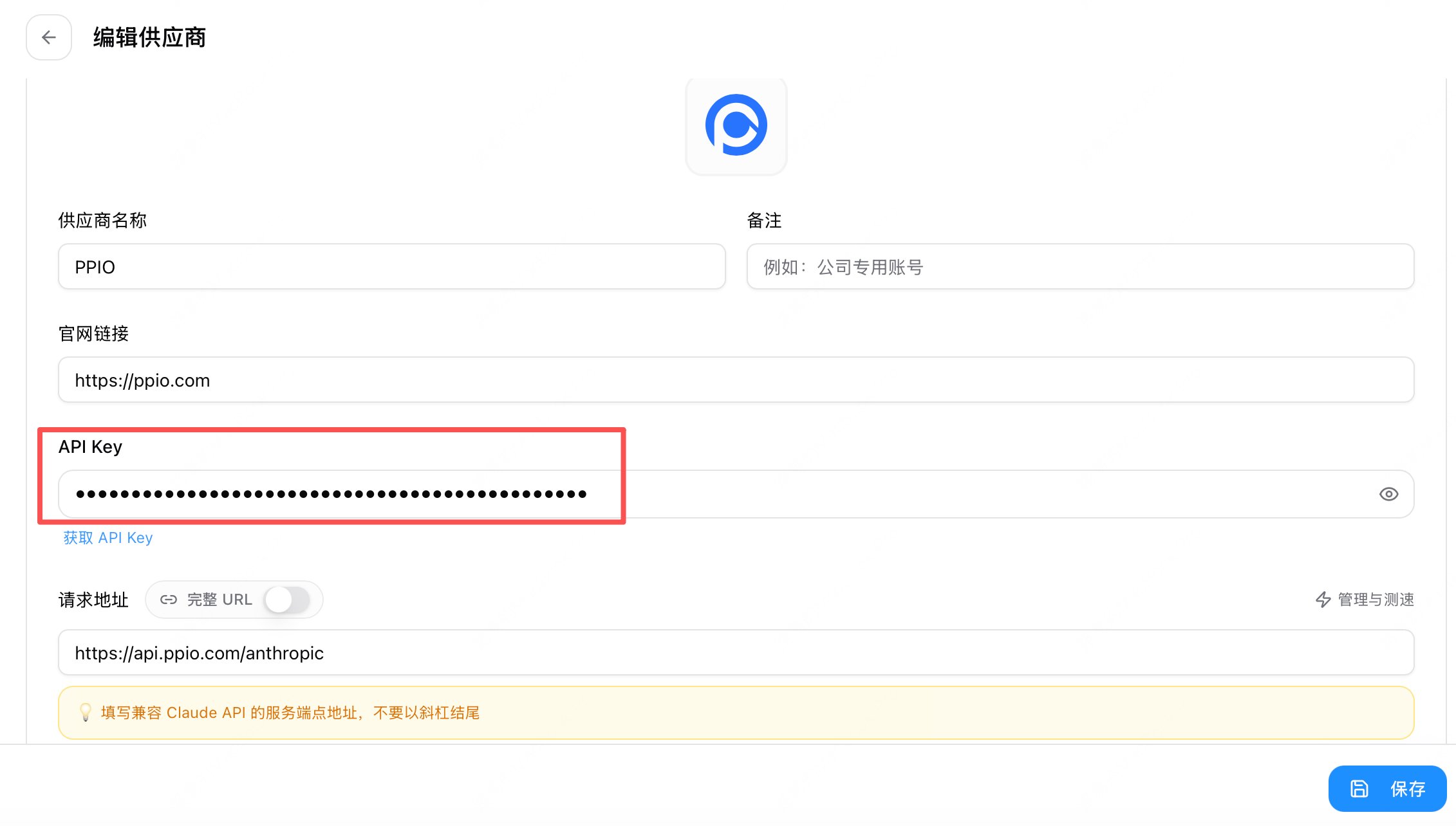Toggle the 完整 URL switch
1456x826 pixels.
(x=287, y=600)
